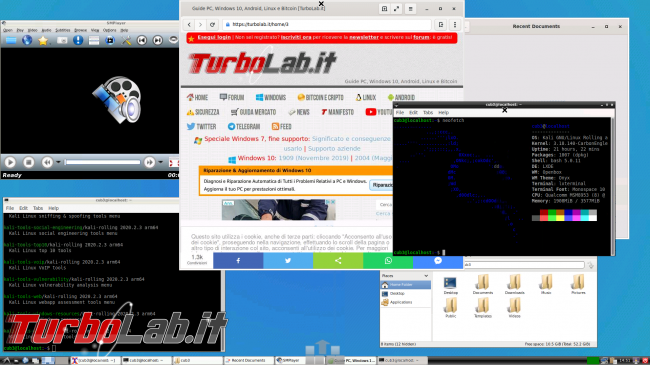Select the Templates folder icon
The width and height of the screenshot is (650, 365).
tap(483, 308)
